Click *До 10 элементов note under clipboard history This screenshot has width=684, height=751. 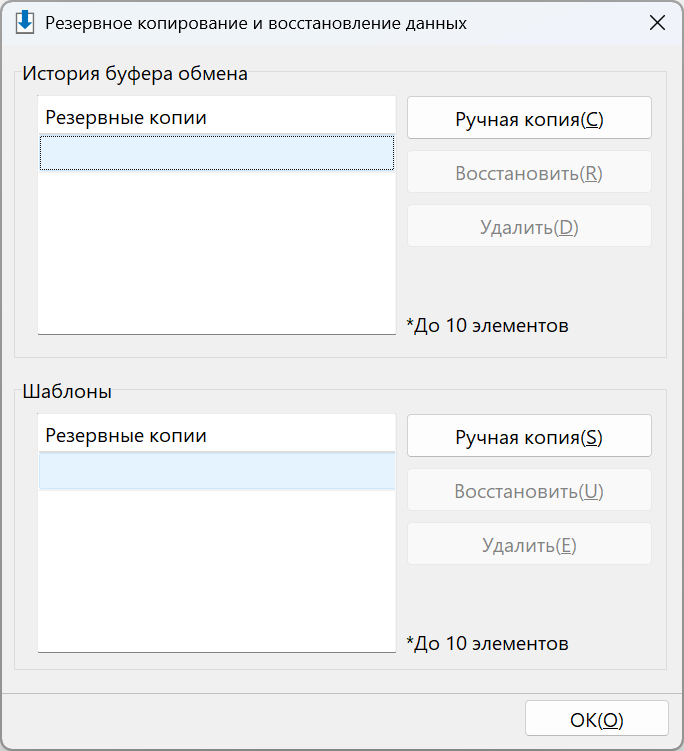[487, 326]
